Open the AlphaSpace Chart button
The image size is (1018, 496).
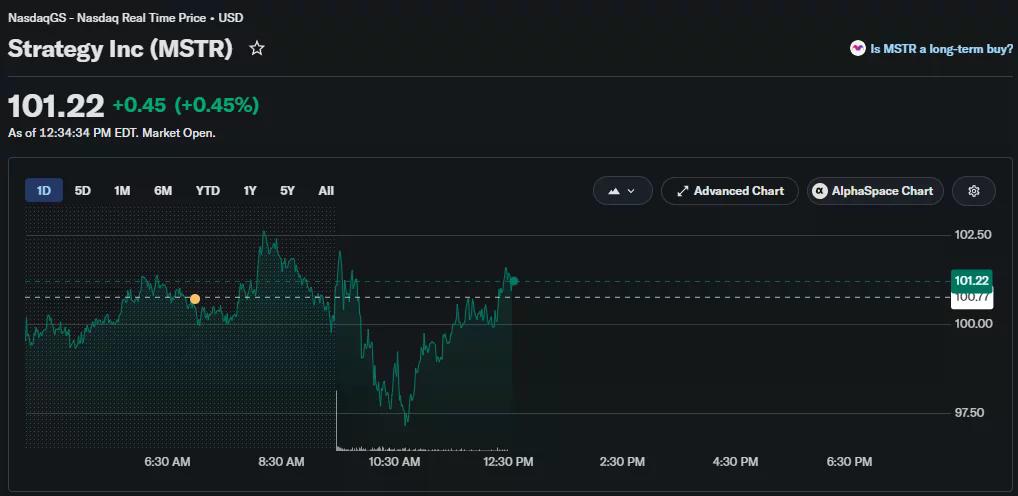875,191
